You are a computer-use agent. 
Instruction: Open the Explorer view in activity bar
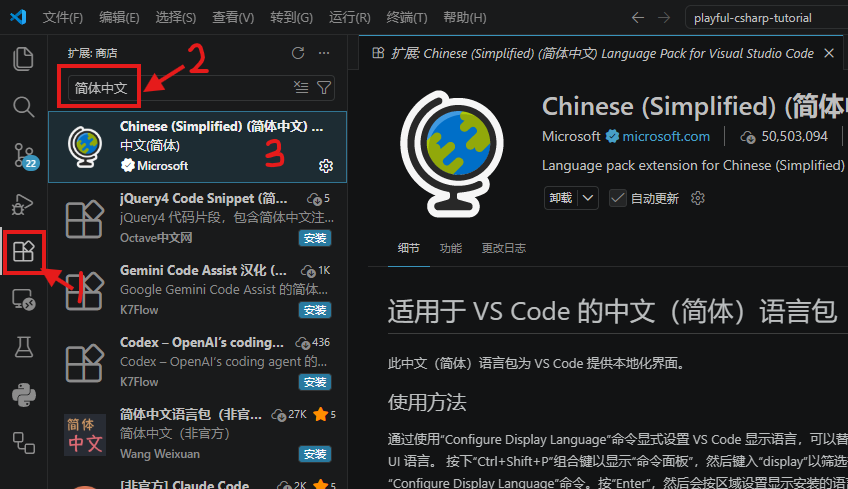point(23,58)
